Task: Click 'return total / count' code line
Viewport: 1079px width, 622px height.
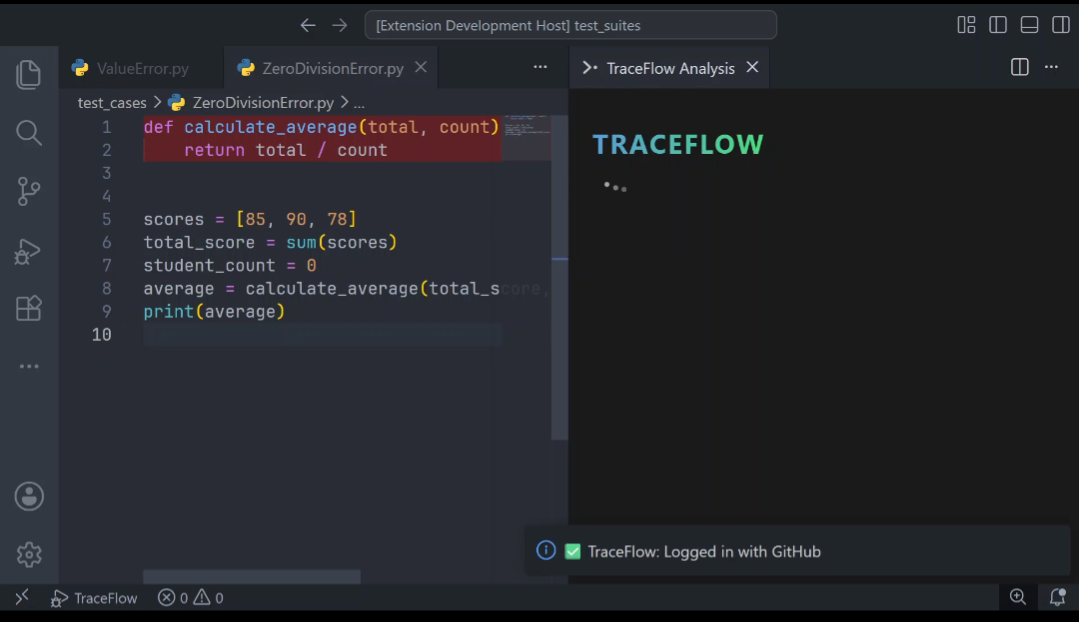Action: pyautogui.click(x=286, y=150)
